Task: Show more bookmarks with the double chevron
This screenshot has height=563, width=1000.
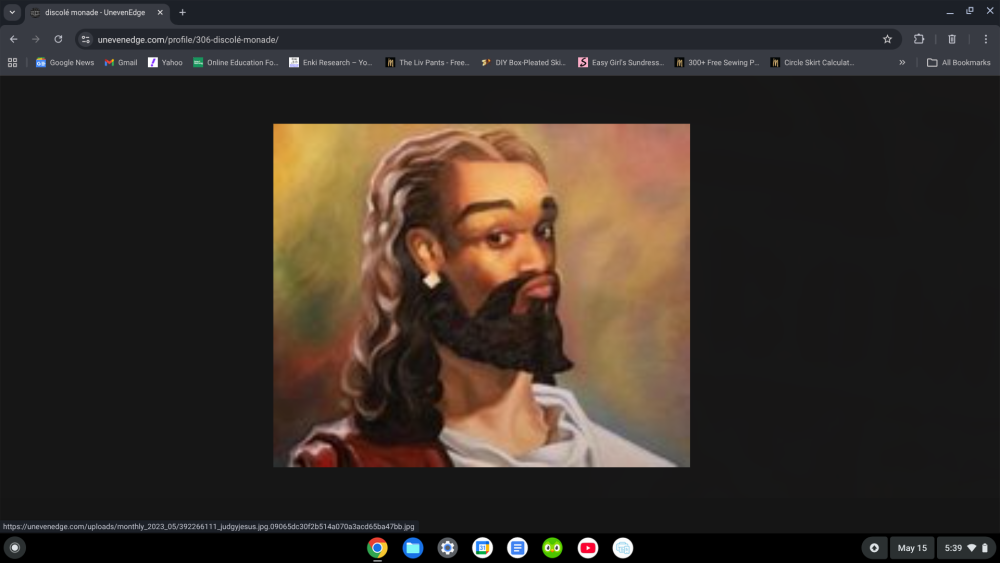Action: (902, 62)
